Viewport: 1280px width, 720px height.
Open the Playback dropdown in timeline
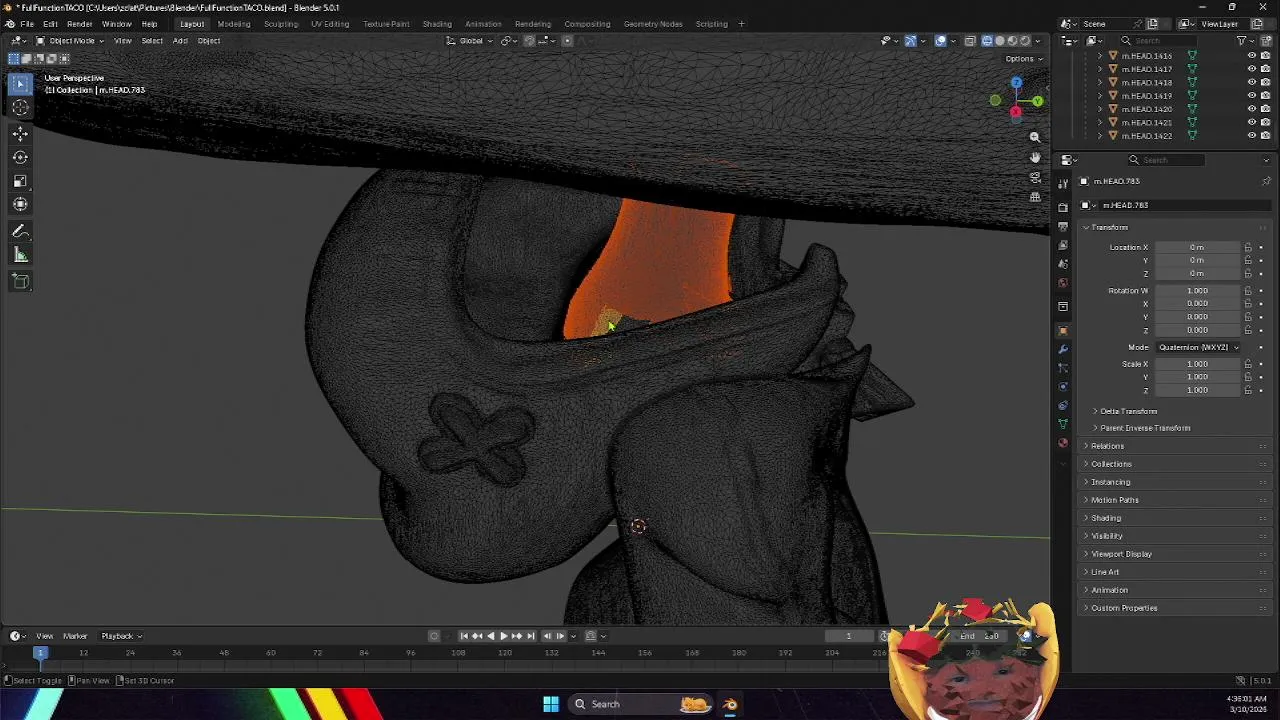pyautogui.click(x=120, y=636)
